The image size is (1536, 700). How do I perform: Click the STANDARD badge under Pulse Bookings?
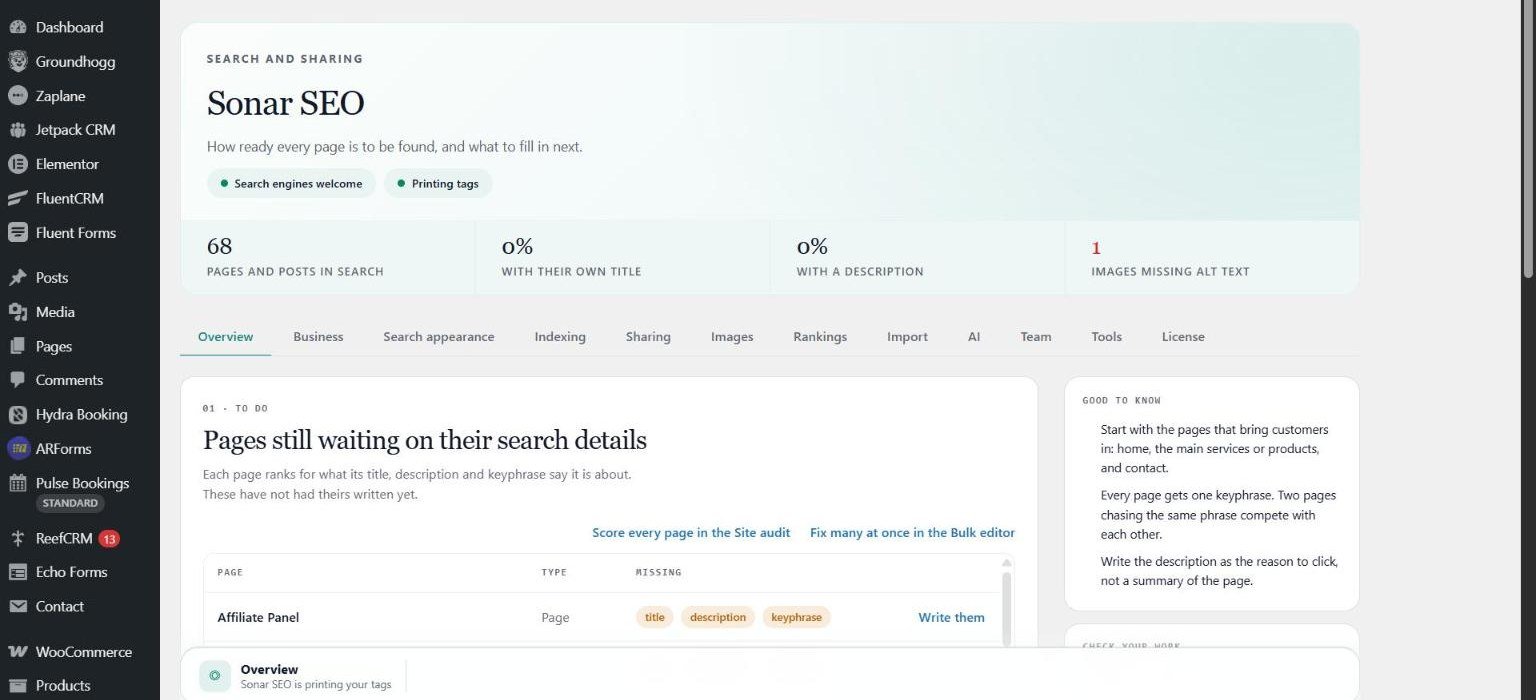[x=70, y=503]
